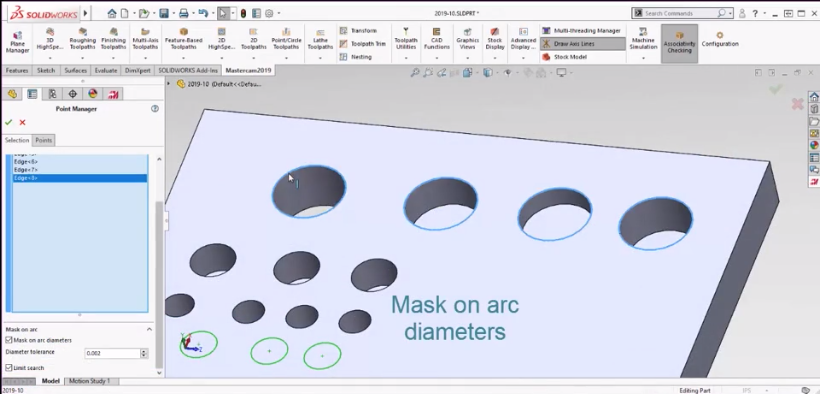Screen dimensions: 820x394
Task: Toggle Draw Axis Lines option
Action: pos(583,44)
